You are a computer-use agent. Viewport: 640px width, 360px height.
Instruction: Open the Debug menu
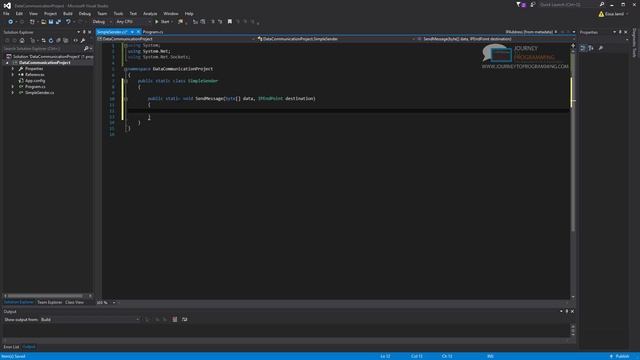(x=84, y=13)
